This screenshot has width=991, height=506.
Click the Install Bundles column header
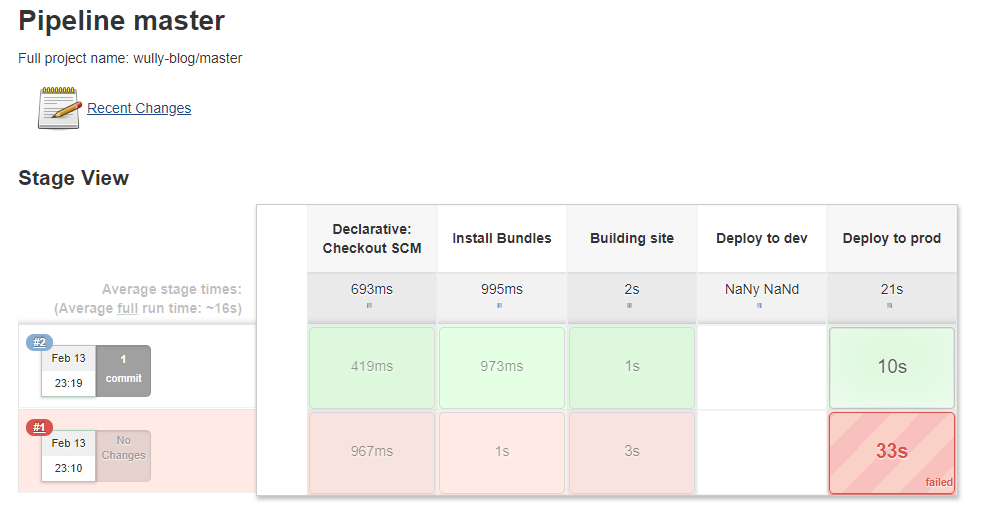(x=502, y=238)
